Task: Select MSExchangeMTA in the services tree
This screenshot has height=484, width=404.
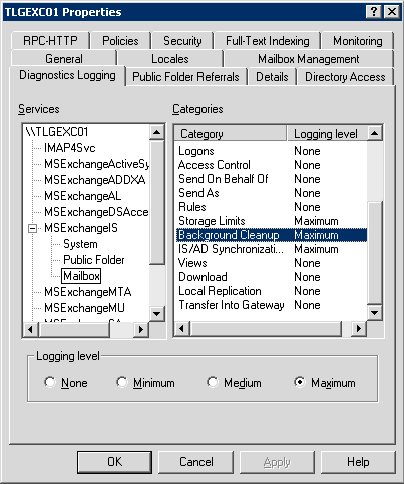Action: tap(88, 292)
